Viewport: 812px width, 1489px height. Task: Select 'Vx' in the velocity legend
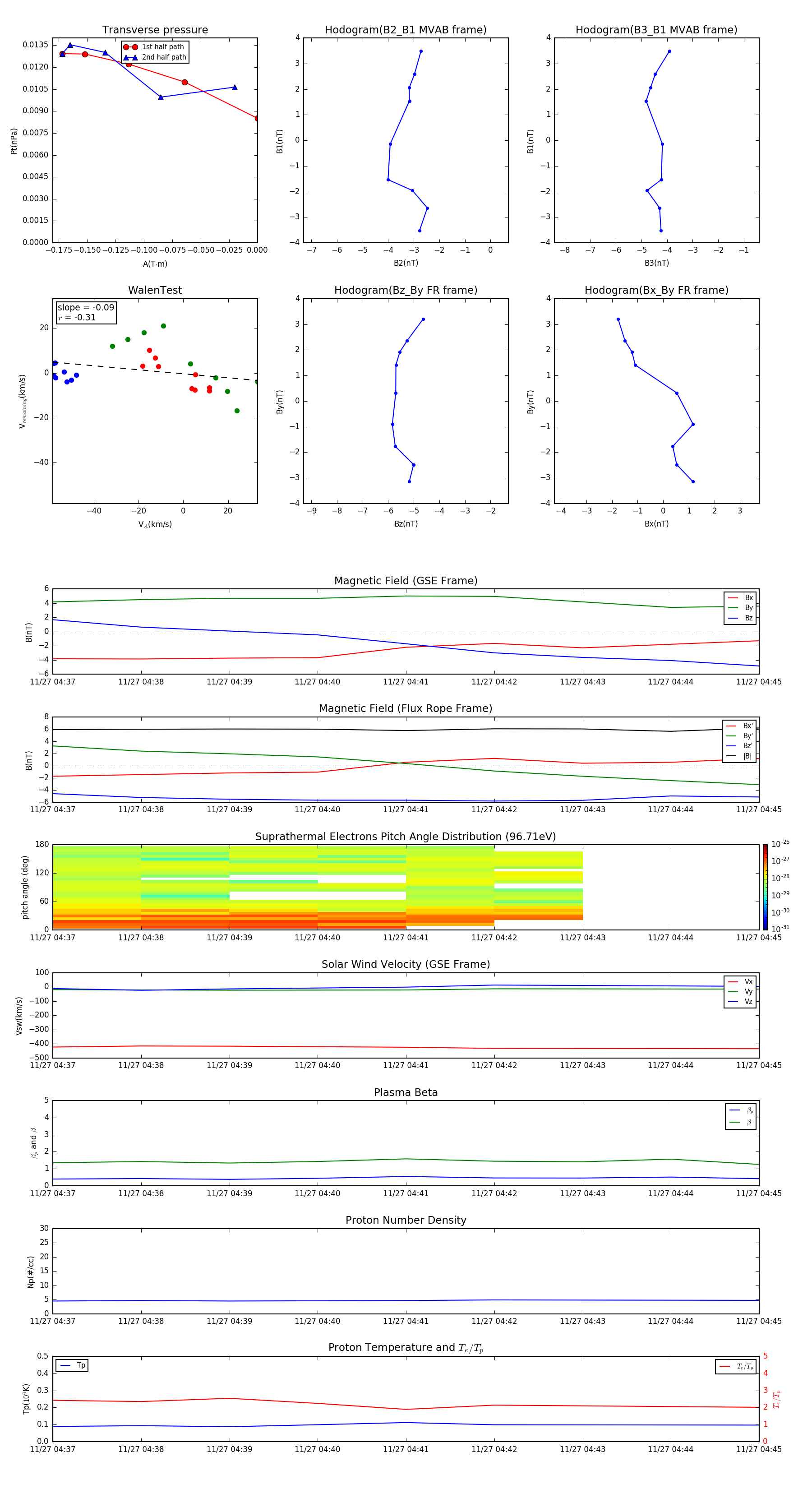[740, 981]
